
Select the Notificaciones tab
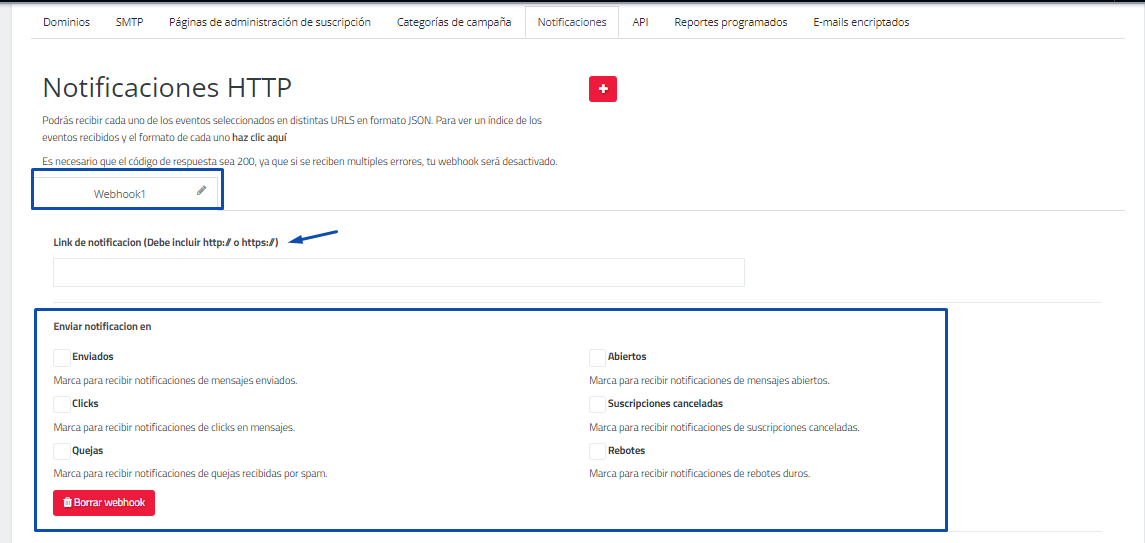pyautogui.click(x=571, y=22)
